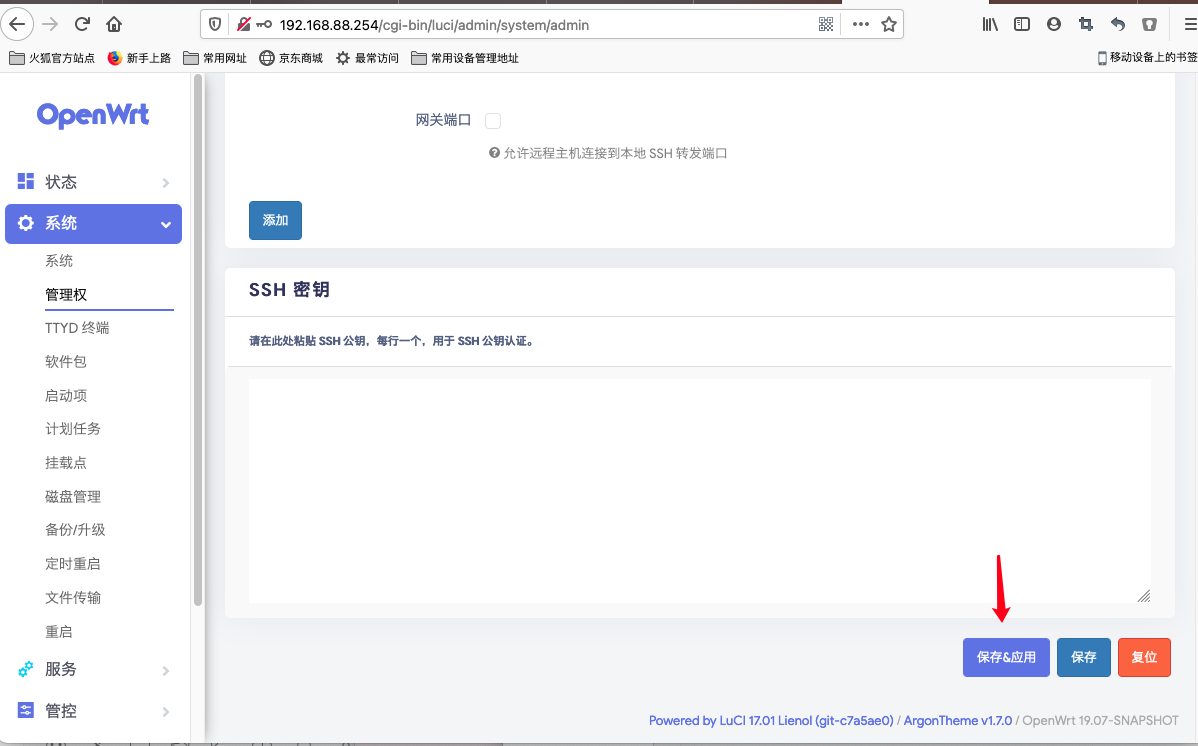Open the 常用网址 bookmark folder
The image size is (1198, 746).
pos(215,58)
